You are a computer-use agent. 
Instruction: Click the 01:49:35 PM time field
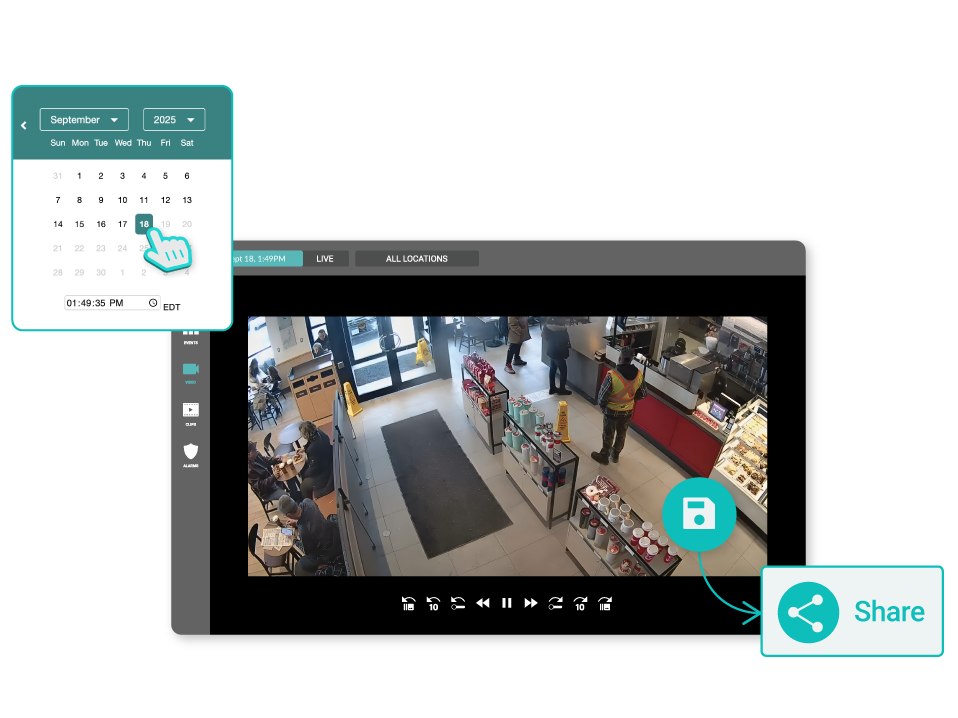click(x=105, y=302)
